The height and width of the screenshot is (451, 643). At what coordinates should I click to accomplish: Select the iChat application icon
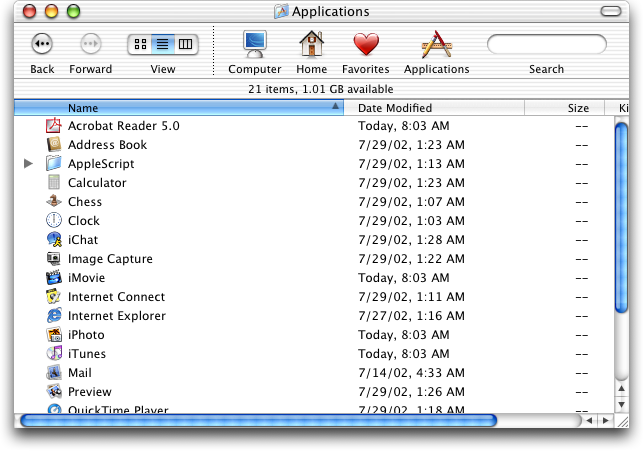[x=55, y=240]
